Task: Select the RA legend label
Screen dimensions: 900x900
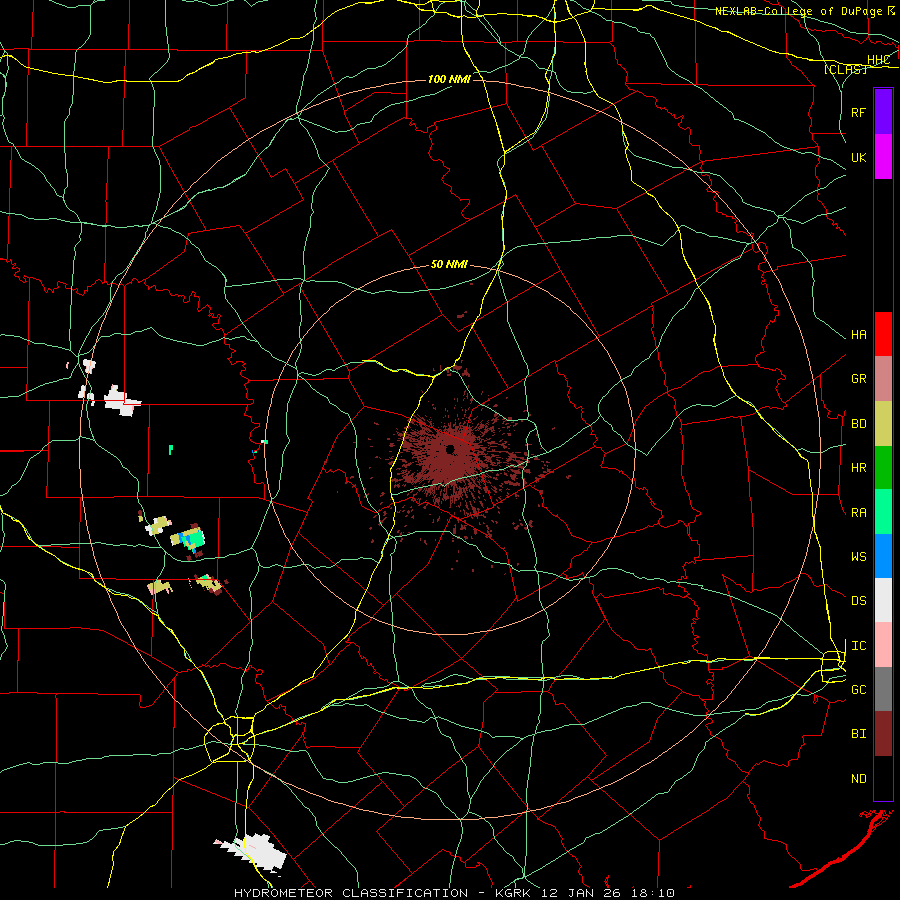Action: [x=858, y=513]
